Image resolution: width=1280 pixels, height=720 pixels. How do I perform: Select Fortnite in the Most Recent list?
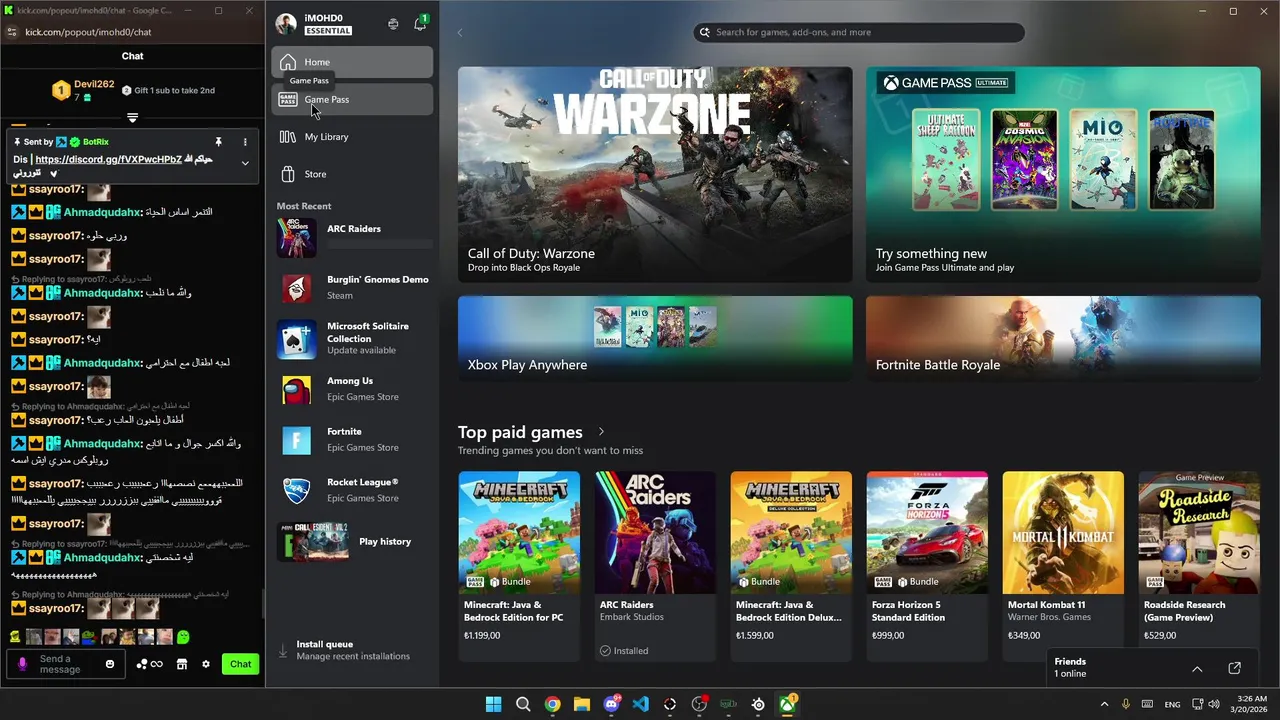pos(354,440)
